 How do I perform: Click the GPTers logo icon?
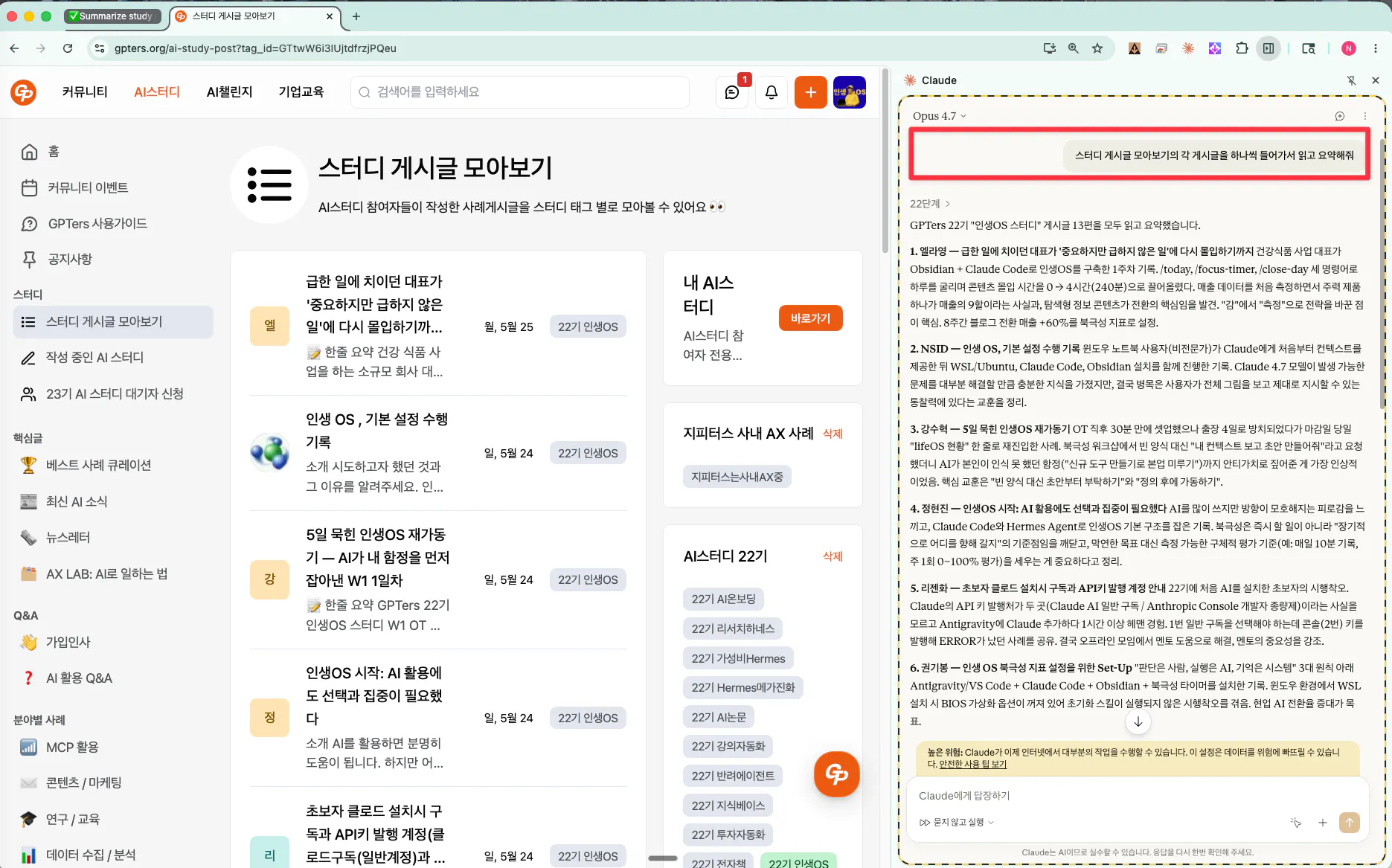(x=24, y=92)
